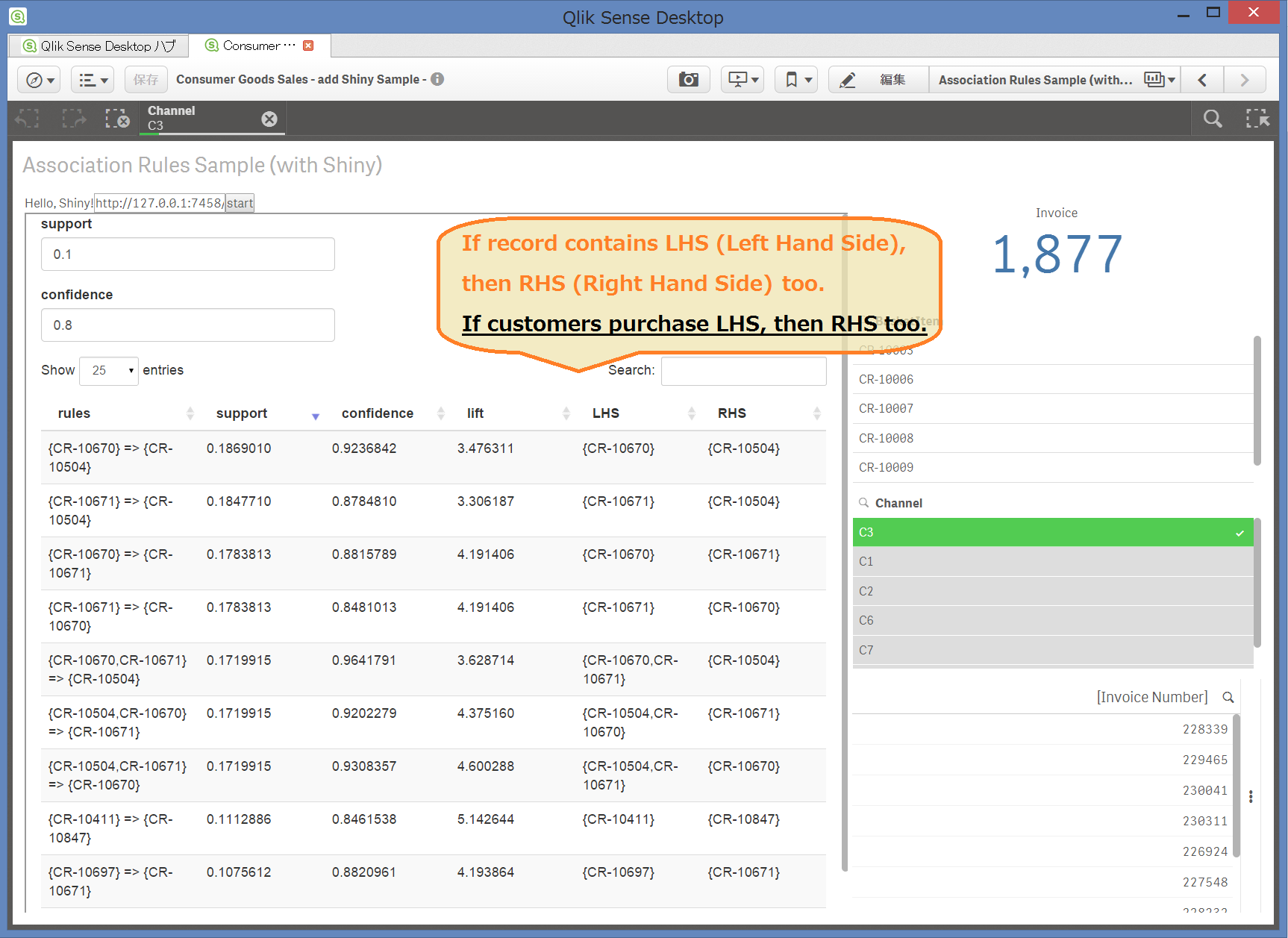Sort table by rules column
This screenshot has height=938, width=1288.
point(122,413)
